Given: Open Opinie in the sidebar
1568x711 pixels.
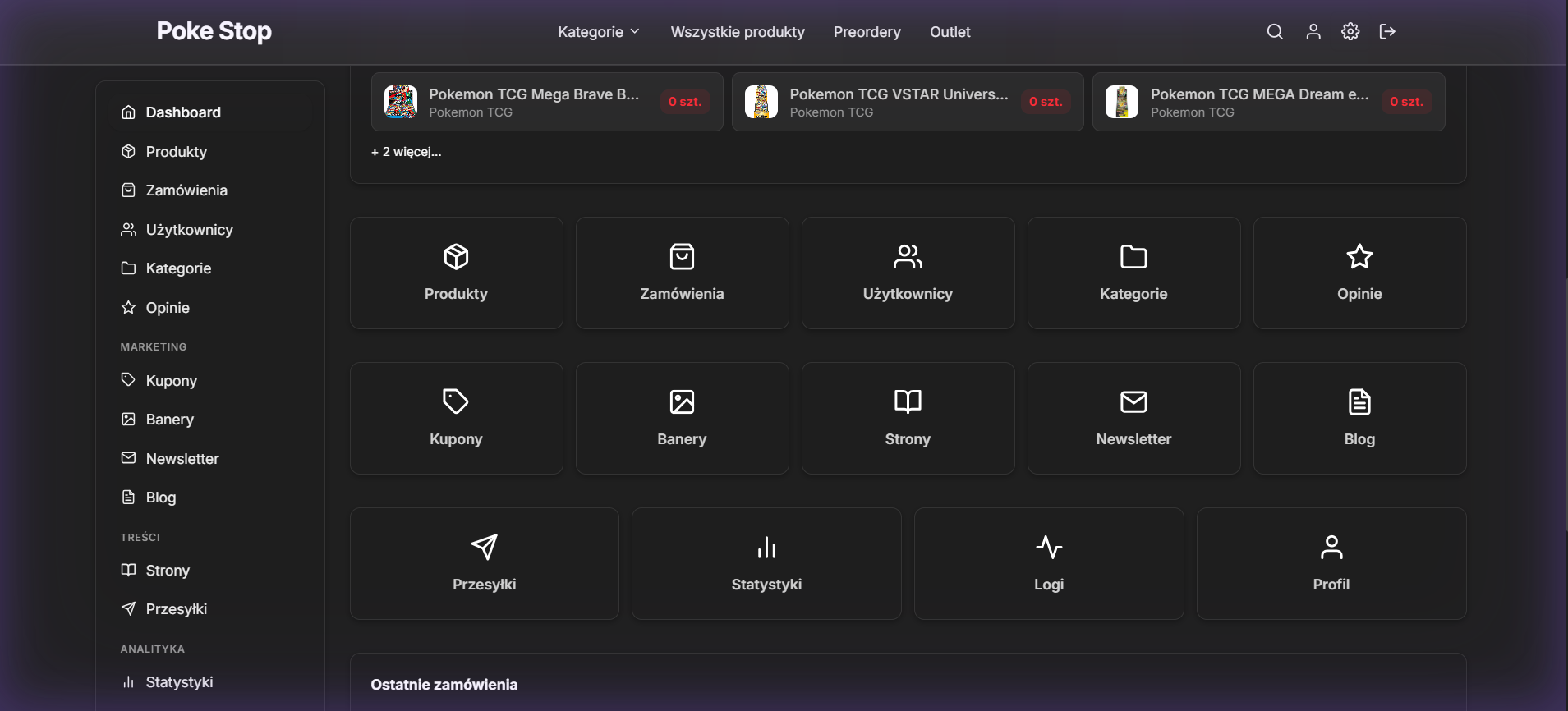Looking at the screenshot, I should (210, 308).
